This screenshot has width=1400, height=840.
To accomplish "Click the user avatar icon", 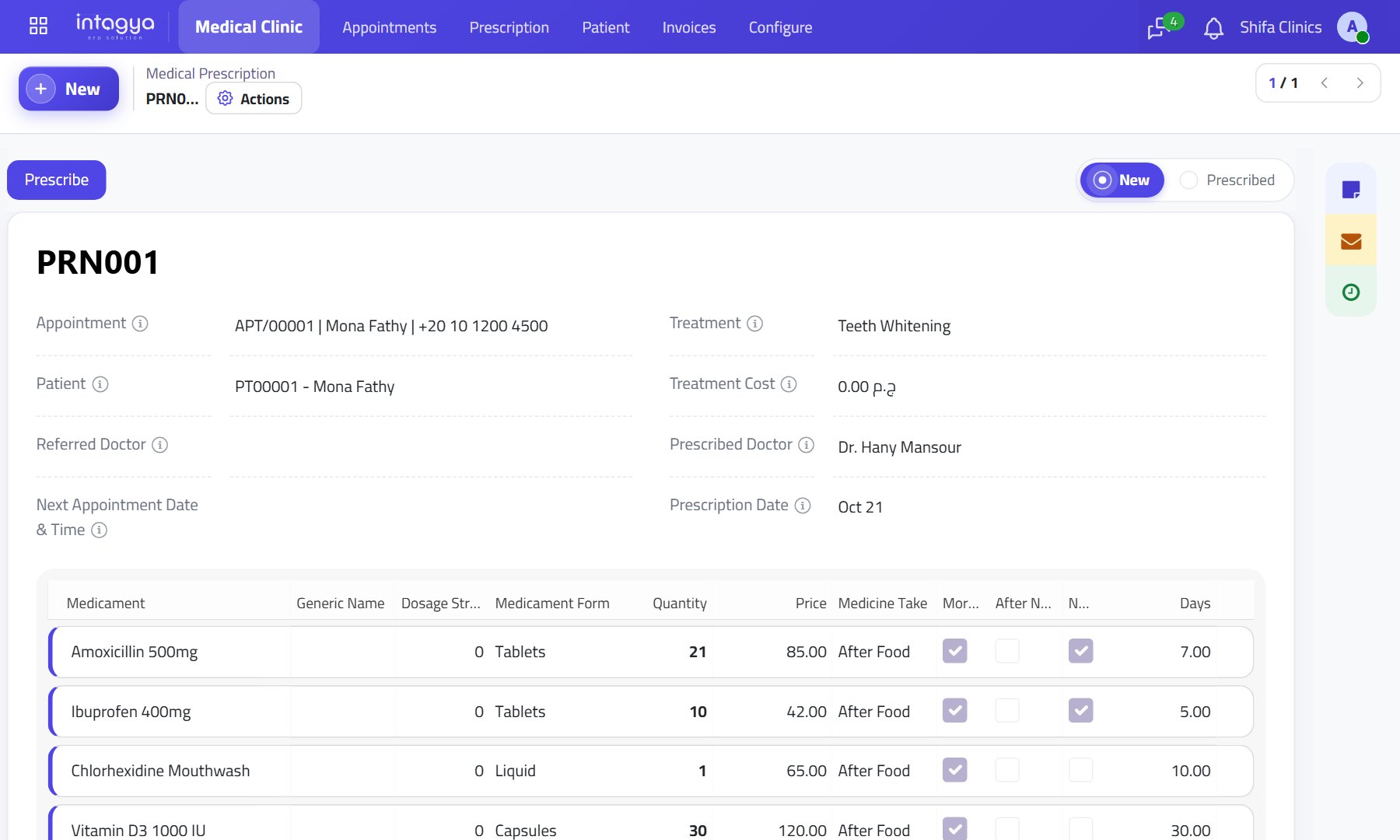I will [1353, 27].
